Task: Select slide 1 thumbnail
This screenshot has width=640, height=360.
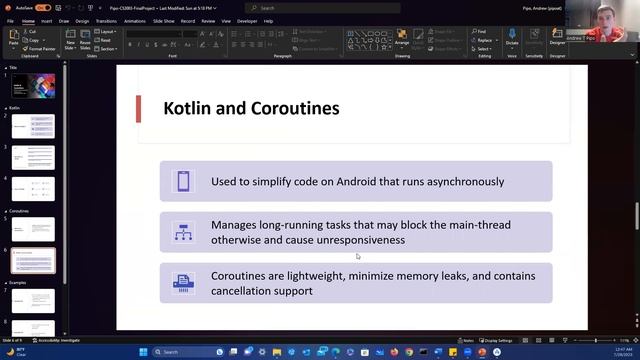Action: pos(33,86)
